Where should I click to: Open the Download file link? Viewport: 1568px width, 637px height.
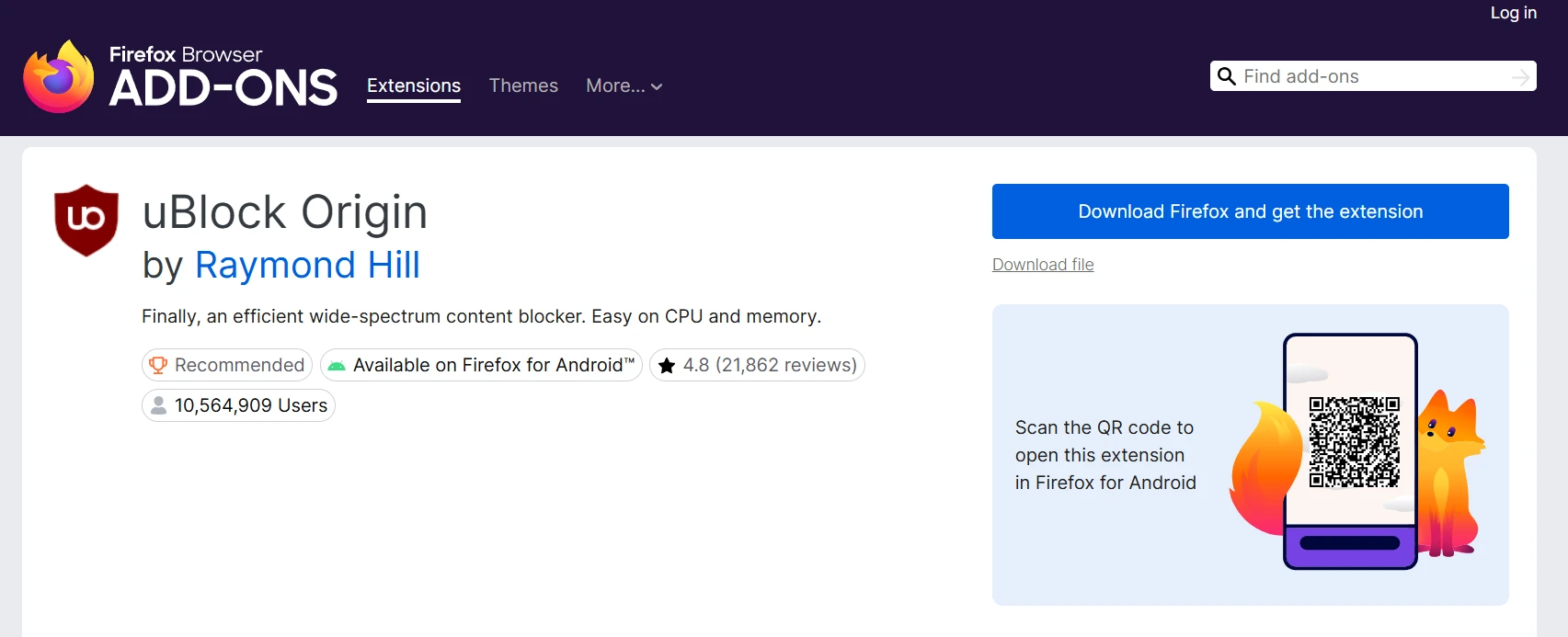point(1043,265)
